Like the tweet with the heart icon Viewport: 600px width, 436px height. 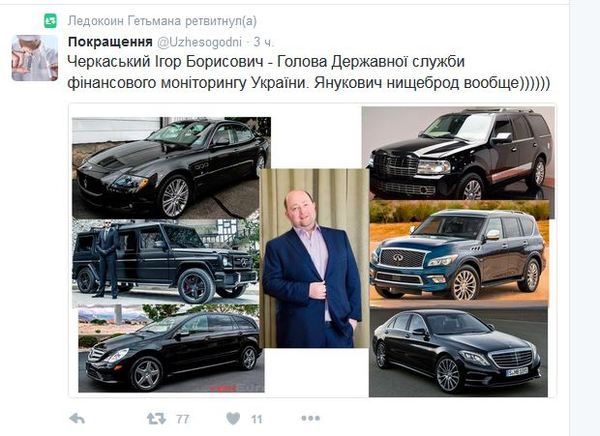[233, 419]
